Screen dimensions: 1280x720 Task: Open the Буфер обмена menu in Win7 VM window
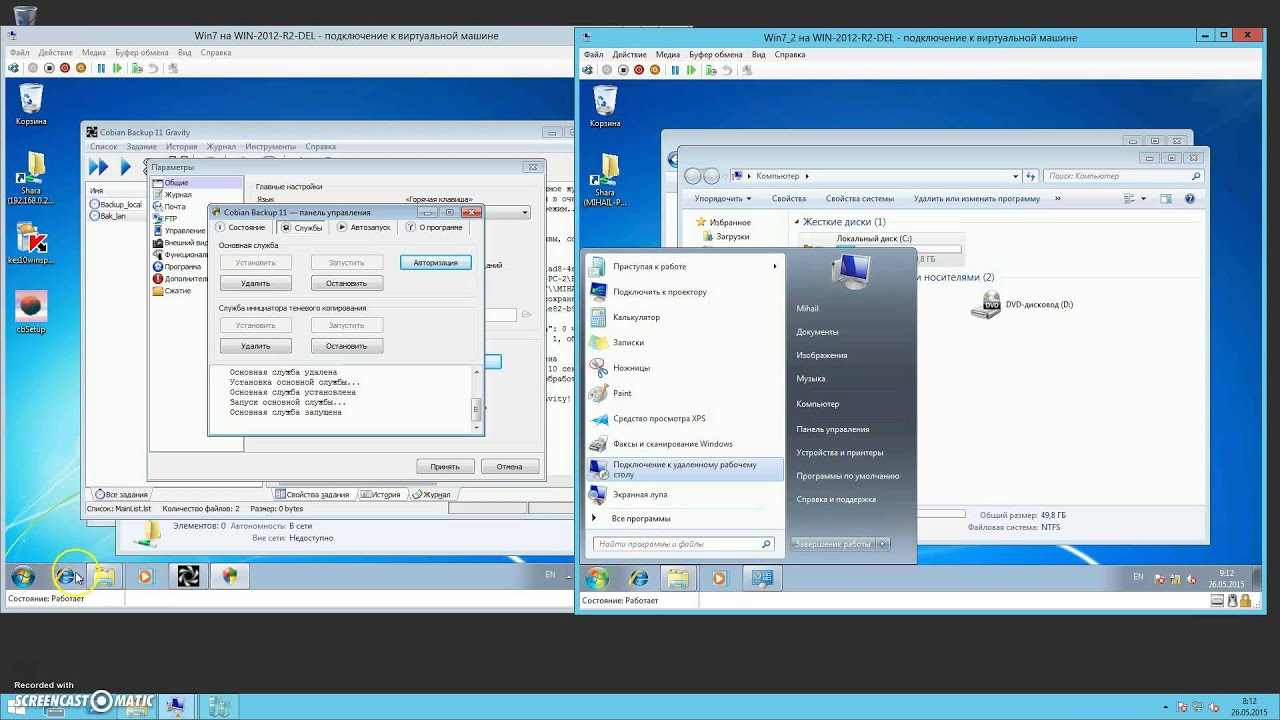pos(141,53)
